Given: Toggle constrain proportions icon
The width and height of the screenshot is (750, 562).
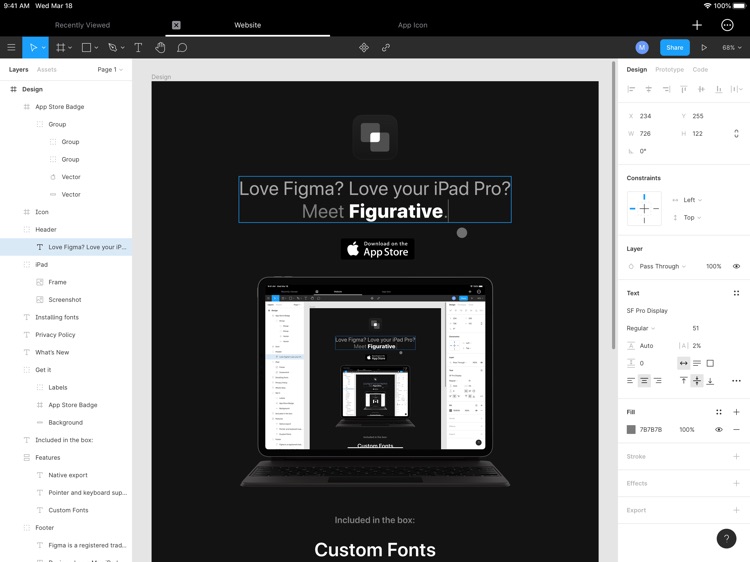Looking at the screenshot, I should click(736, 133).
